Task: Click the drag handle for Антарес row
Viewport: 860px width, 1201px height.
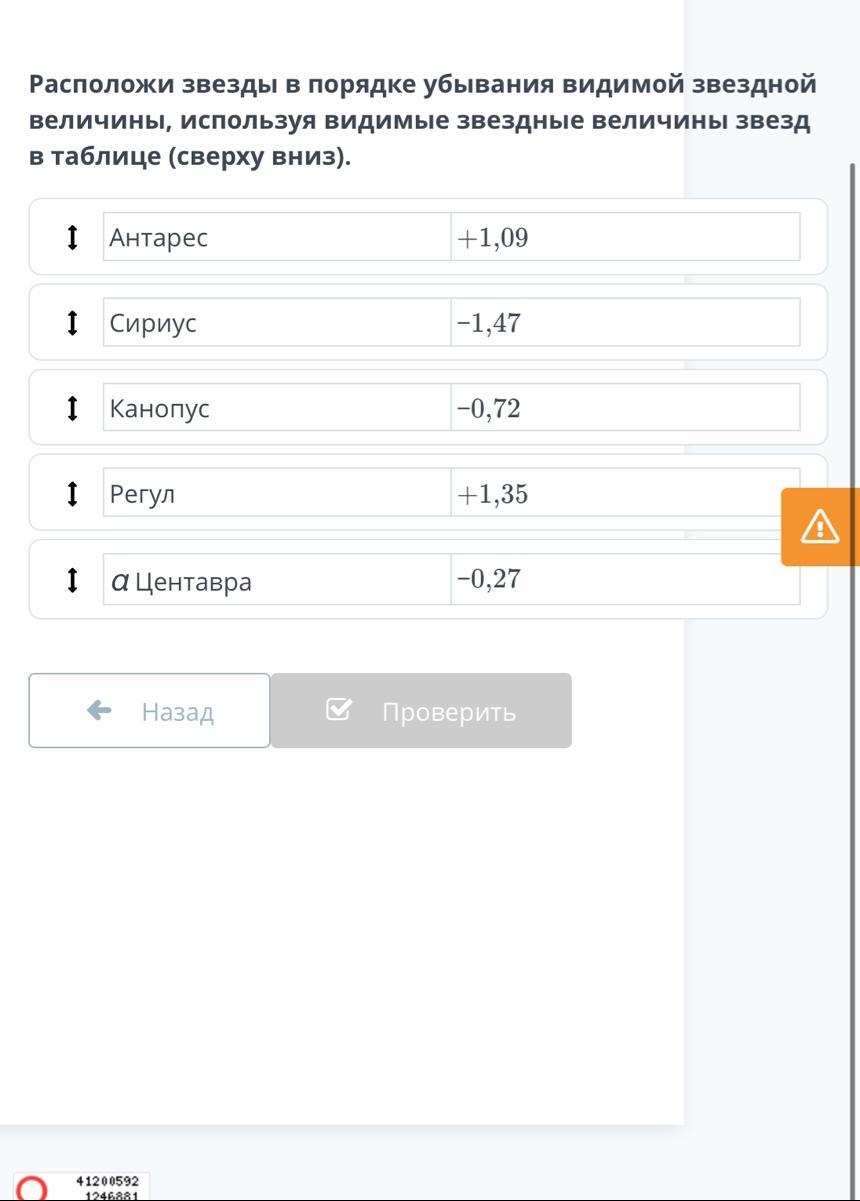Action: click(71, 237)
